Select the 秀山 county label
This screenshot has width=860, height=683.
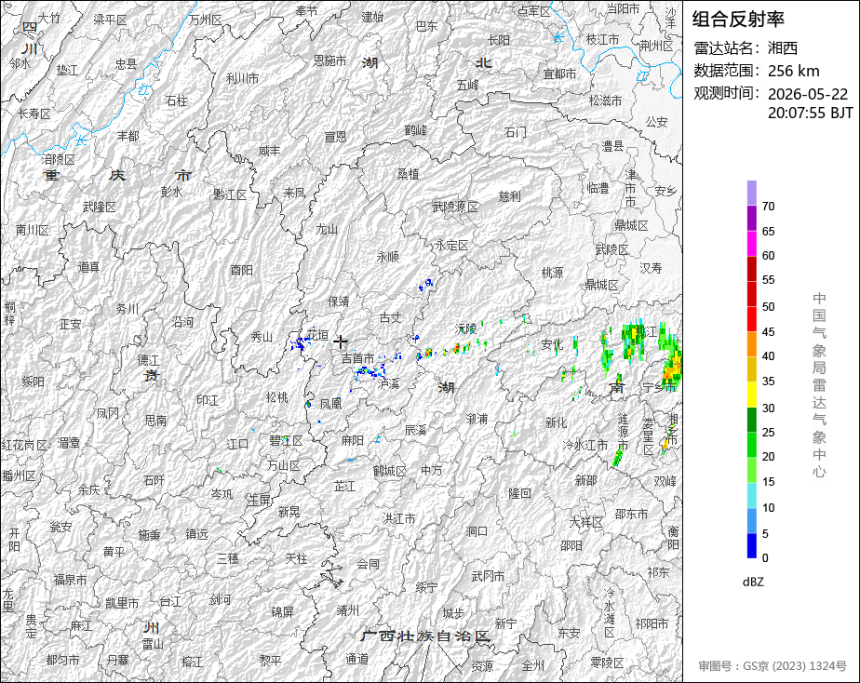coord(261,336)
